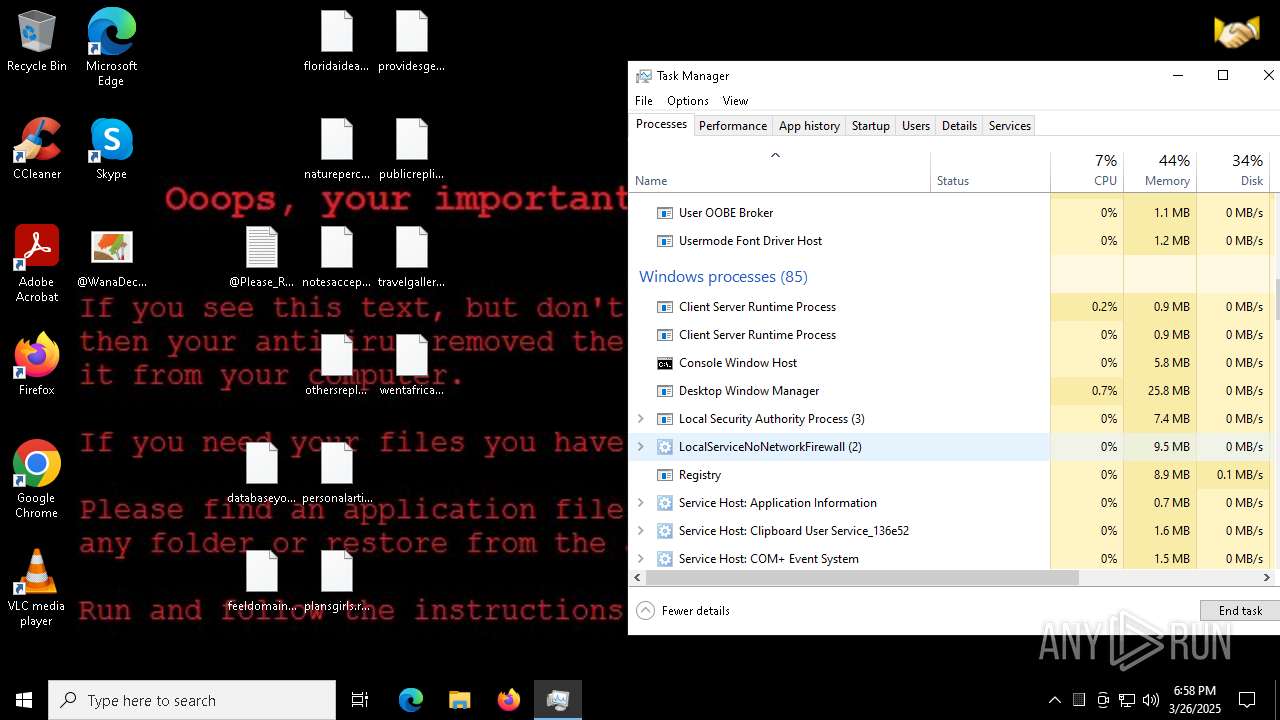The image size is (1280, 720).
Task: Open File Explorer from the taskbar
Action: (x=459, y=700)
